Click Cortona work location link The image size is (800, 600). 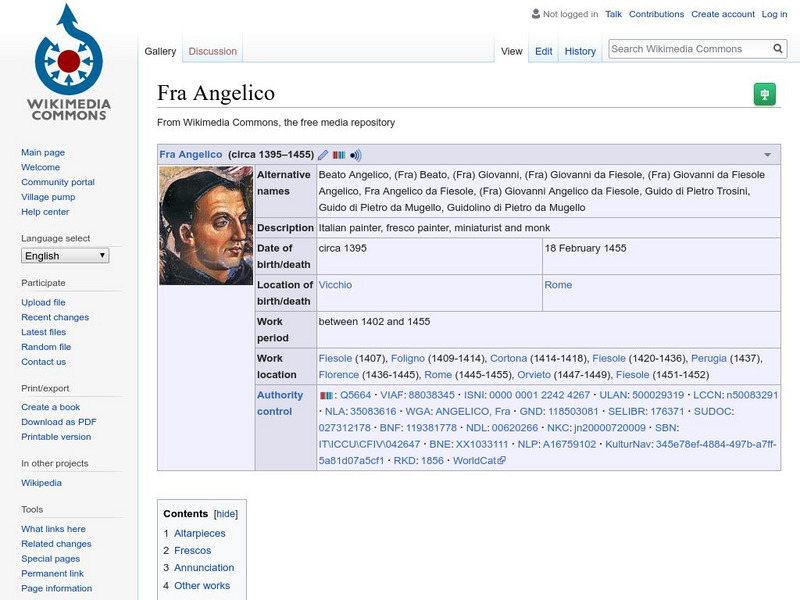coord(509,358)
